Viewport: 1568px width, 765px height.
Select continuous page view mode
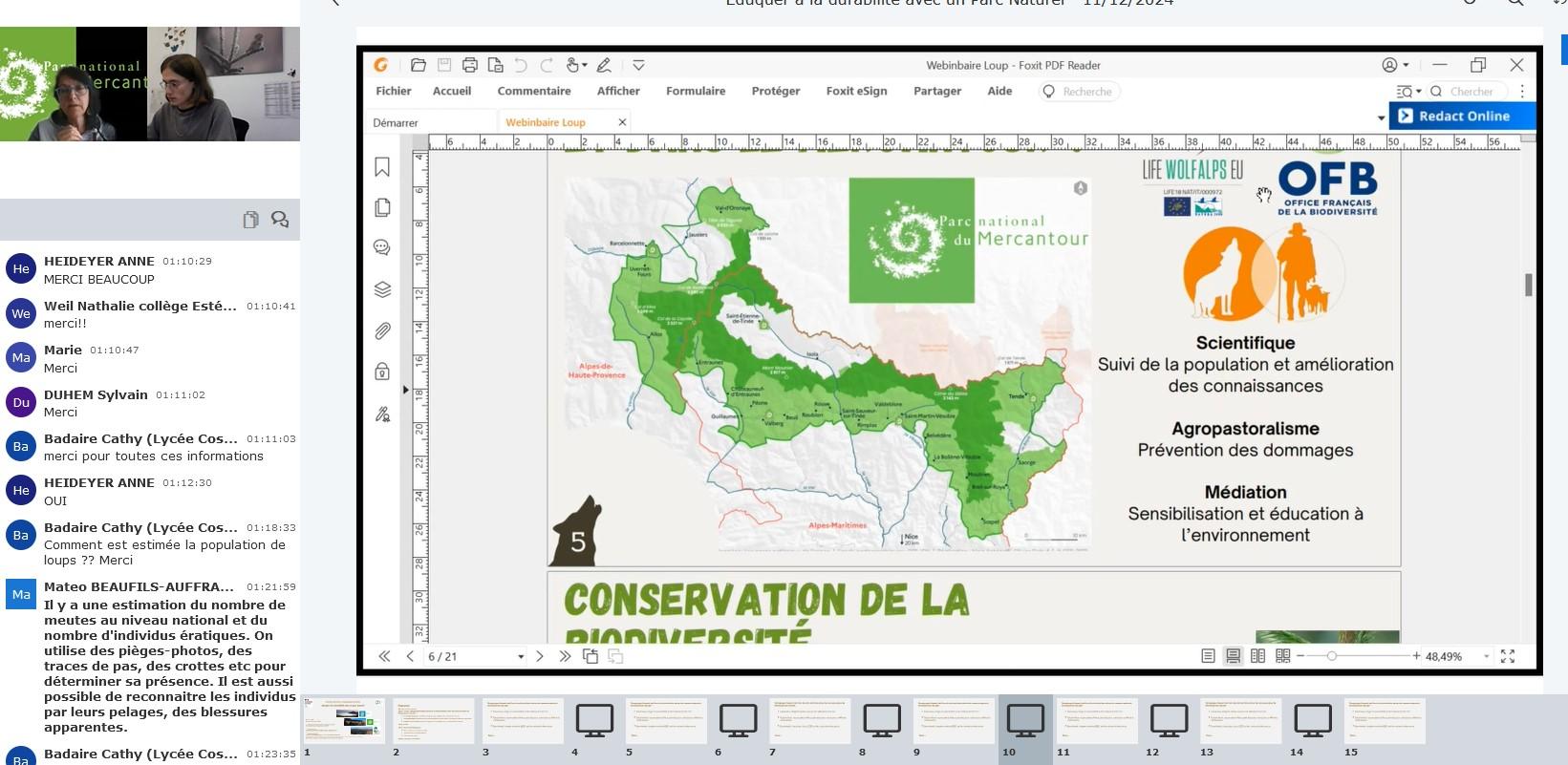point(1234,656)
